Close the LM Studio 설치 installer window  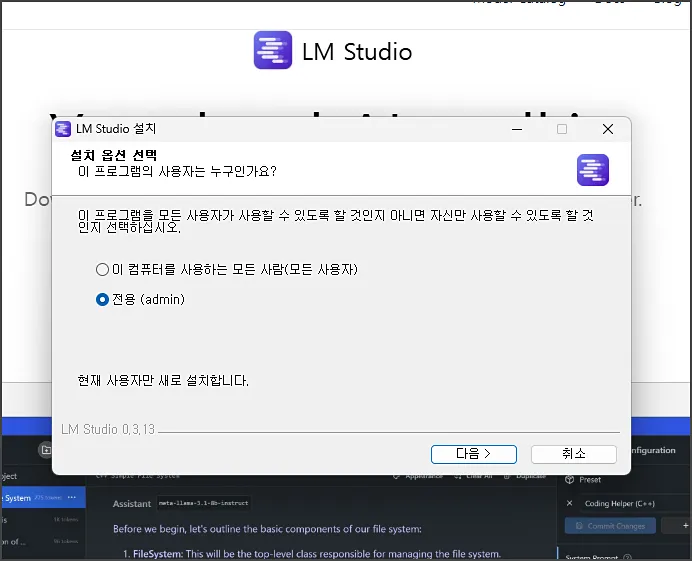point(608,129)
